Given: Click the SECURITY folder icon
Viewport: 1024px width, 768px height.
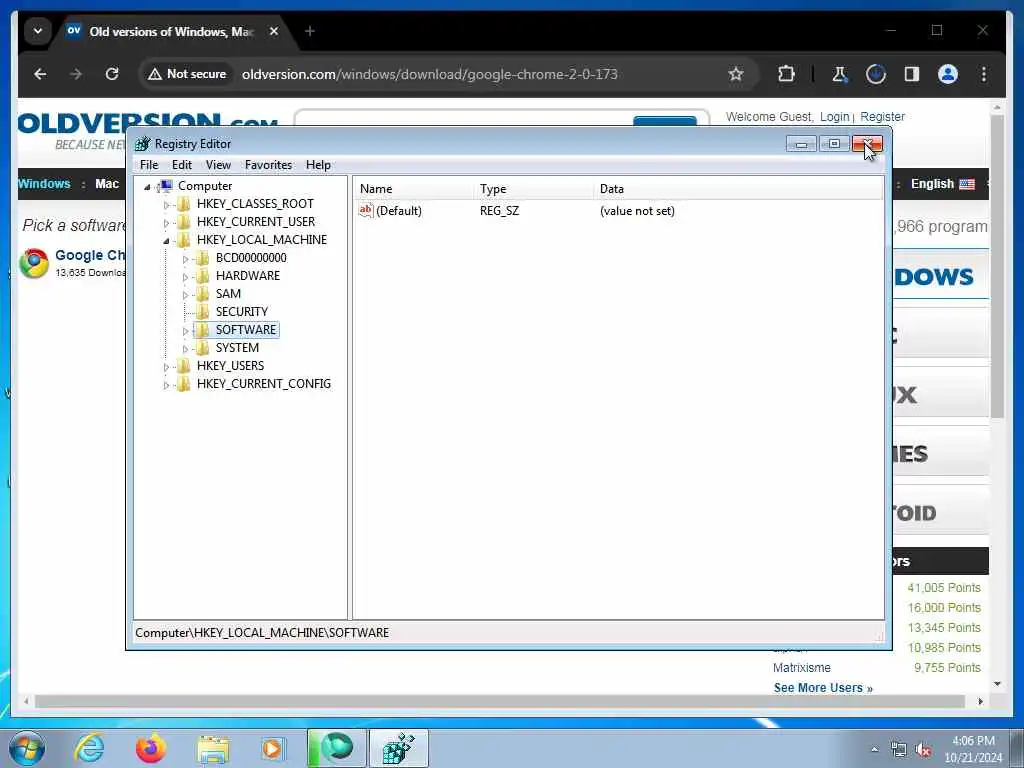Looking at the screenshot, I should pyautogui.click(x=202, y=312).
